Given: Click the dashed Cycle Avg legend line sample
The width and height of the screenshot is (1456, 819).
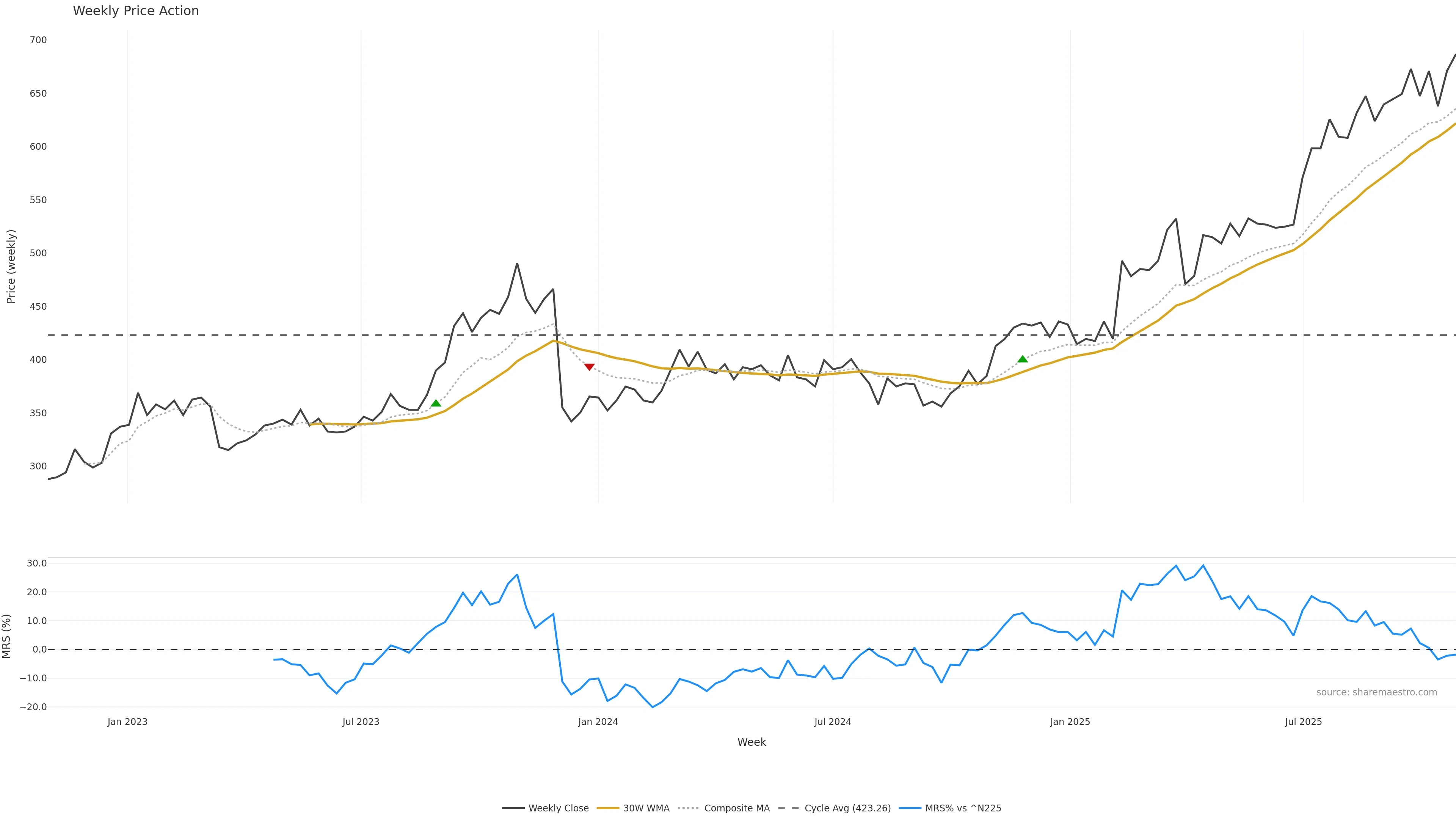Looking at the screenshot, I should (789, 808).
